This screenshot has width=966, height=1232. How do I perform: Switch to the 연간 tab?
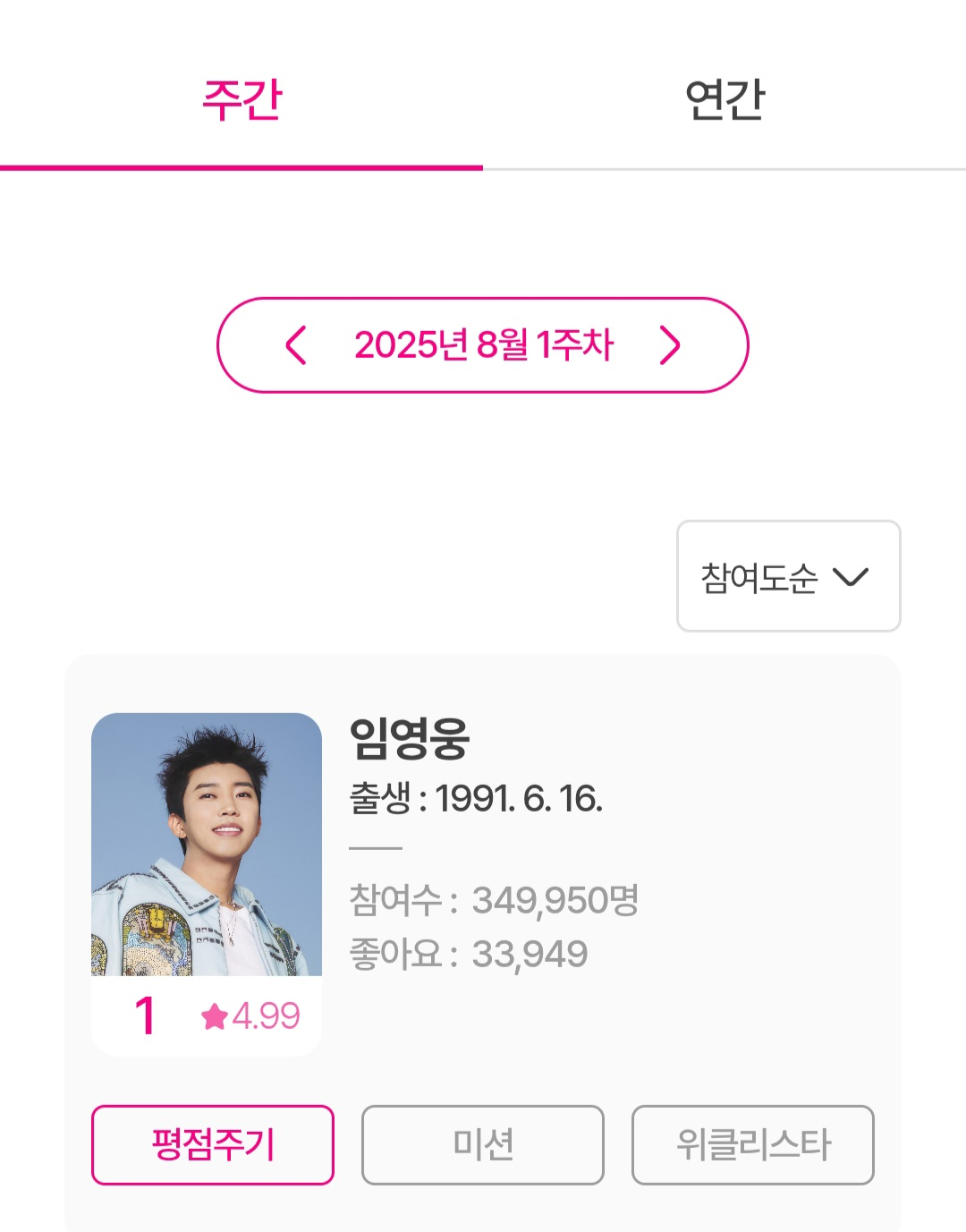click(x=724, y=98)
